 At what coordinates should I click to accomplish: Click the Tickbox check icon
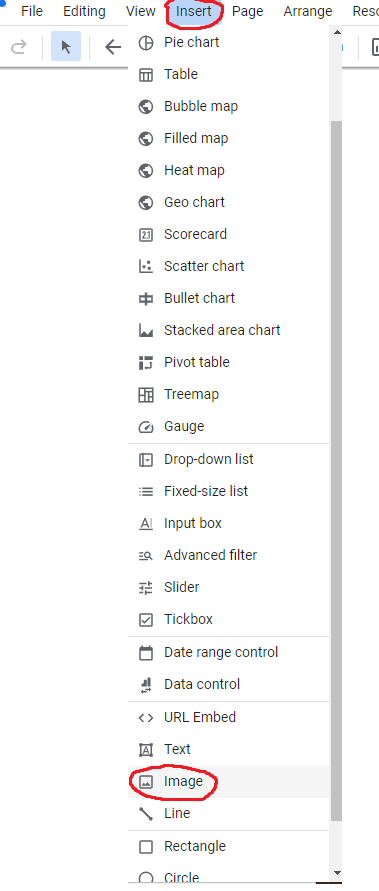point(146,619)
